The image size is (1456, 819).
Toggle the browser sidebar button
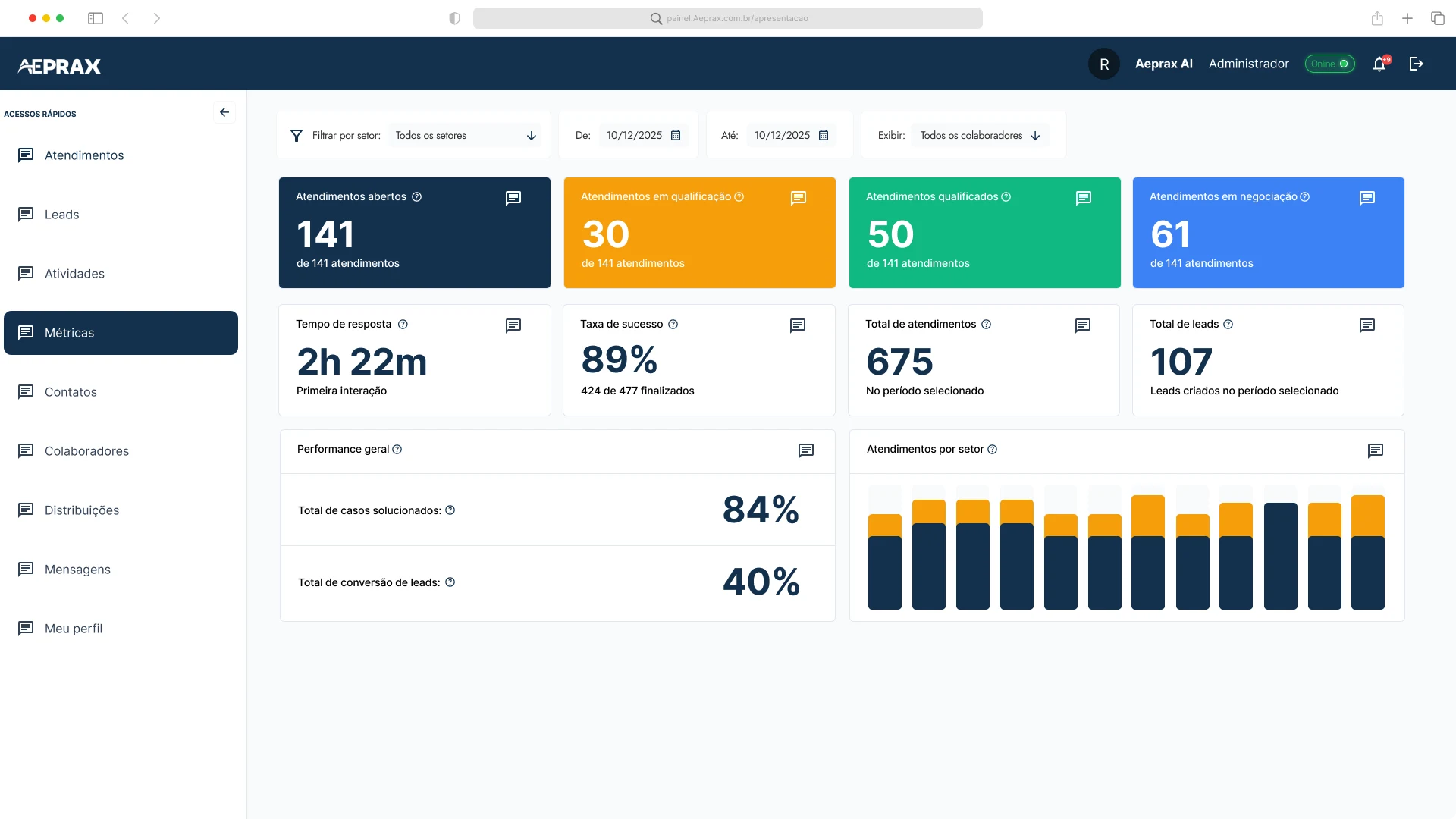[96, 18]
